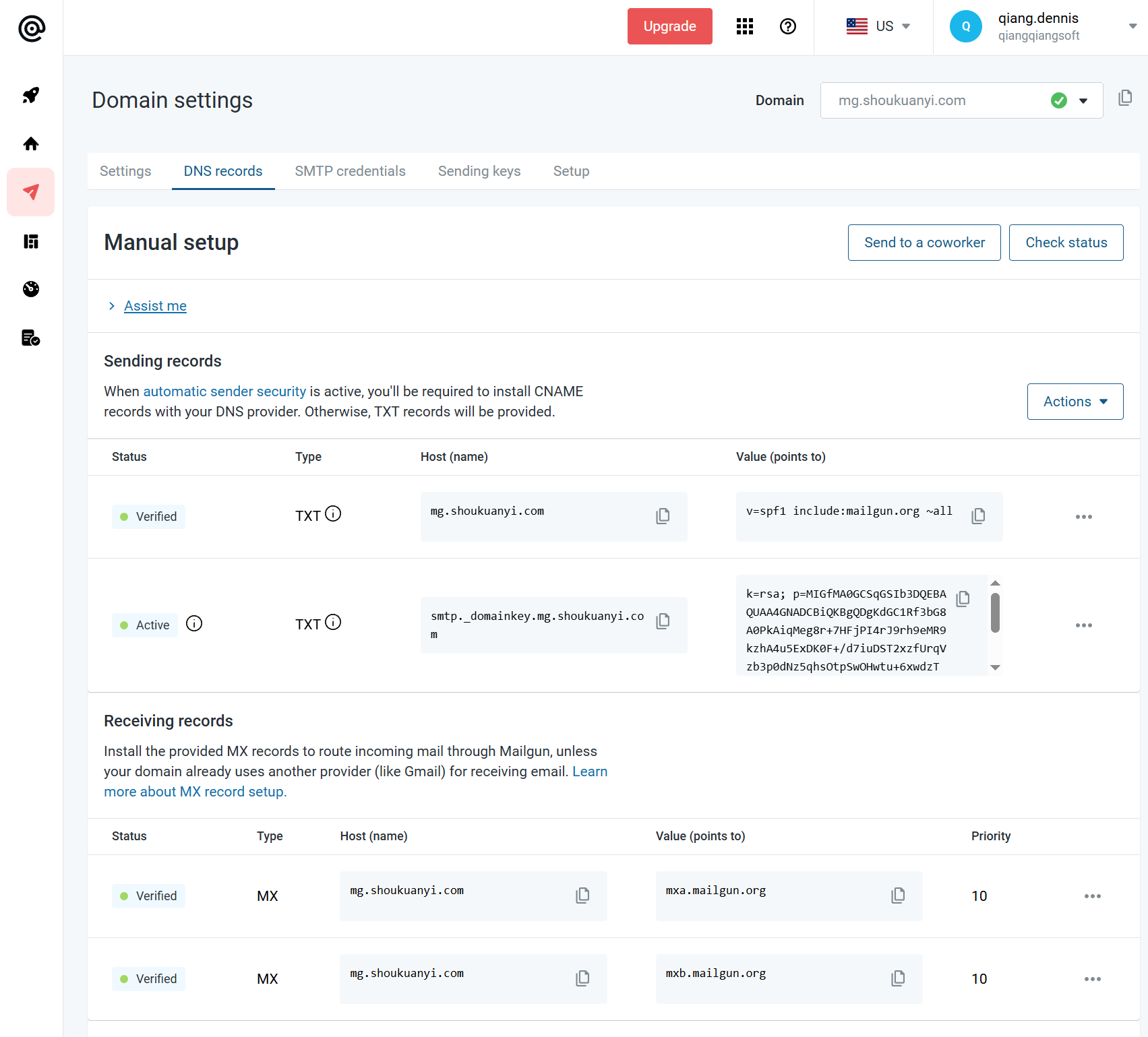Copy the SPF value v=spf1 record
1148x1037 pixels.
pyautogui.click(x=978, y=516)
